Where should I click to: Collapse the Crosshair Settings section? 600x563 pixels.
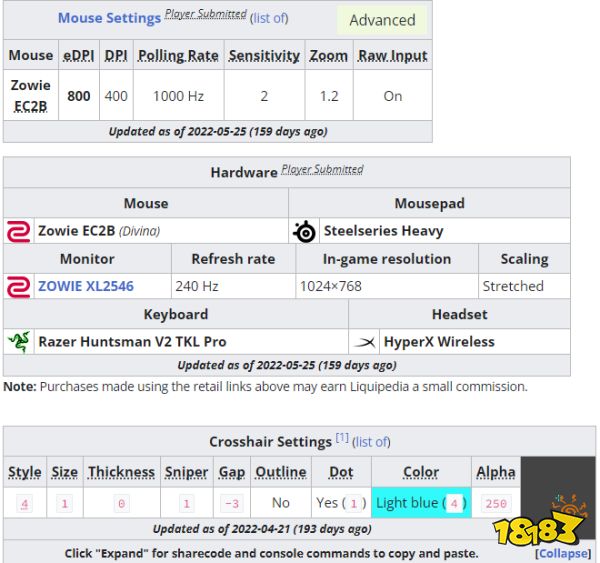point(563,553)
